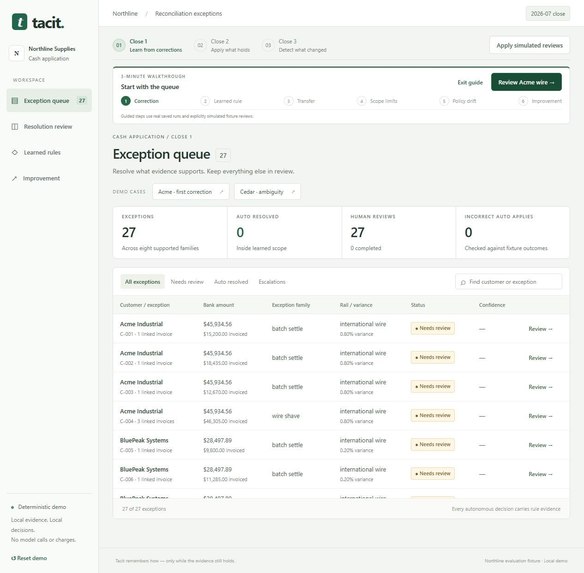Click walkthrough step 1 Correction circle
The width and height of the screenshot is (584, 573).
pos(126,101)
